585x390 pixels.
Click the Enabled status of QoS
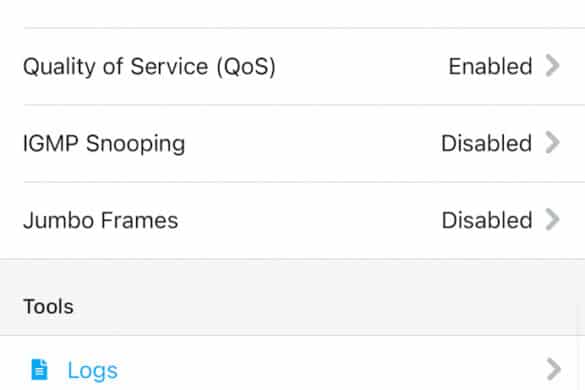[490, 66]
